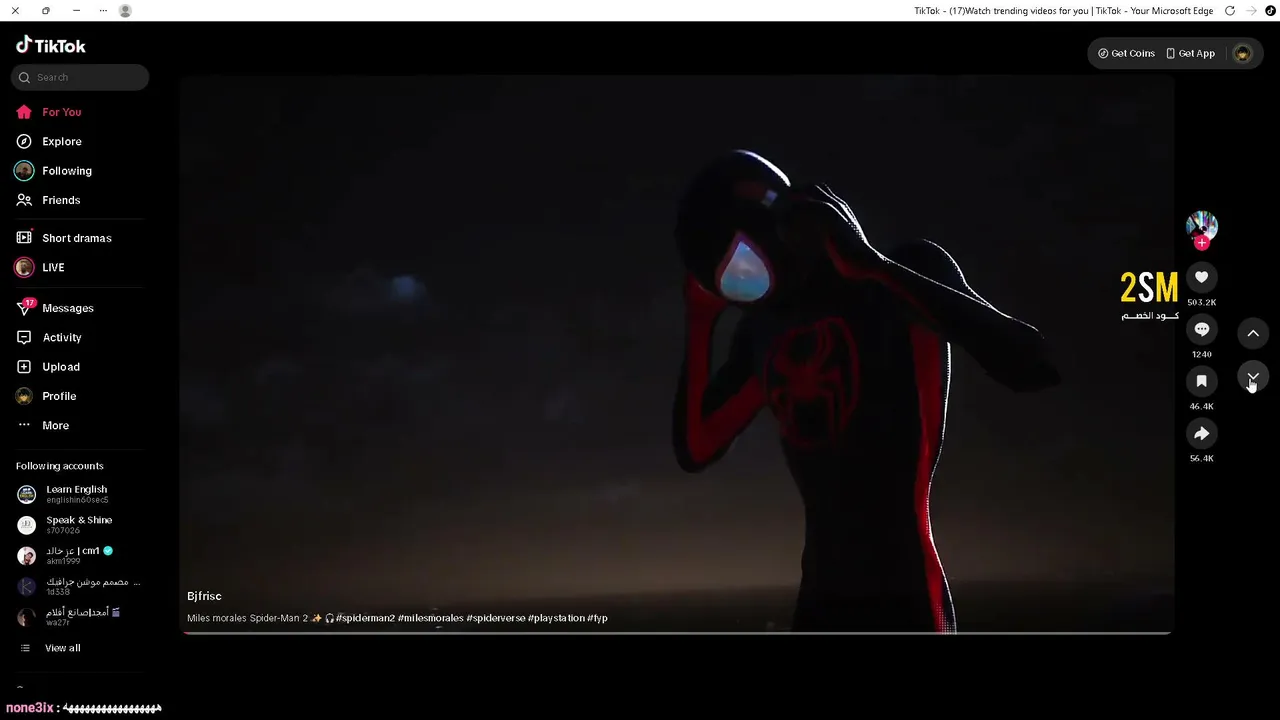Click the 1240 comments count
This screenshot has height=720, width=1280.
point(1202,354)
